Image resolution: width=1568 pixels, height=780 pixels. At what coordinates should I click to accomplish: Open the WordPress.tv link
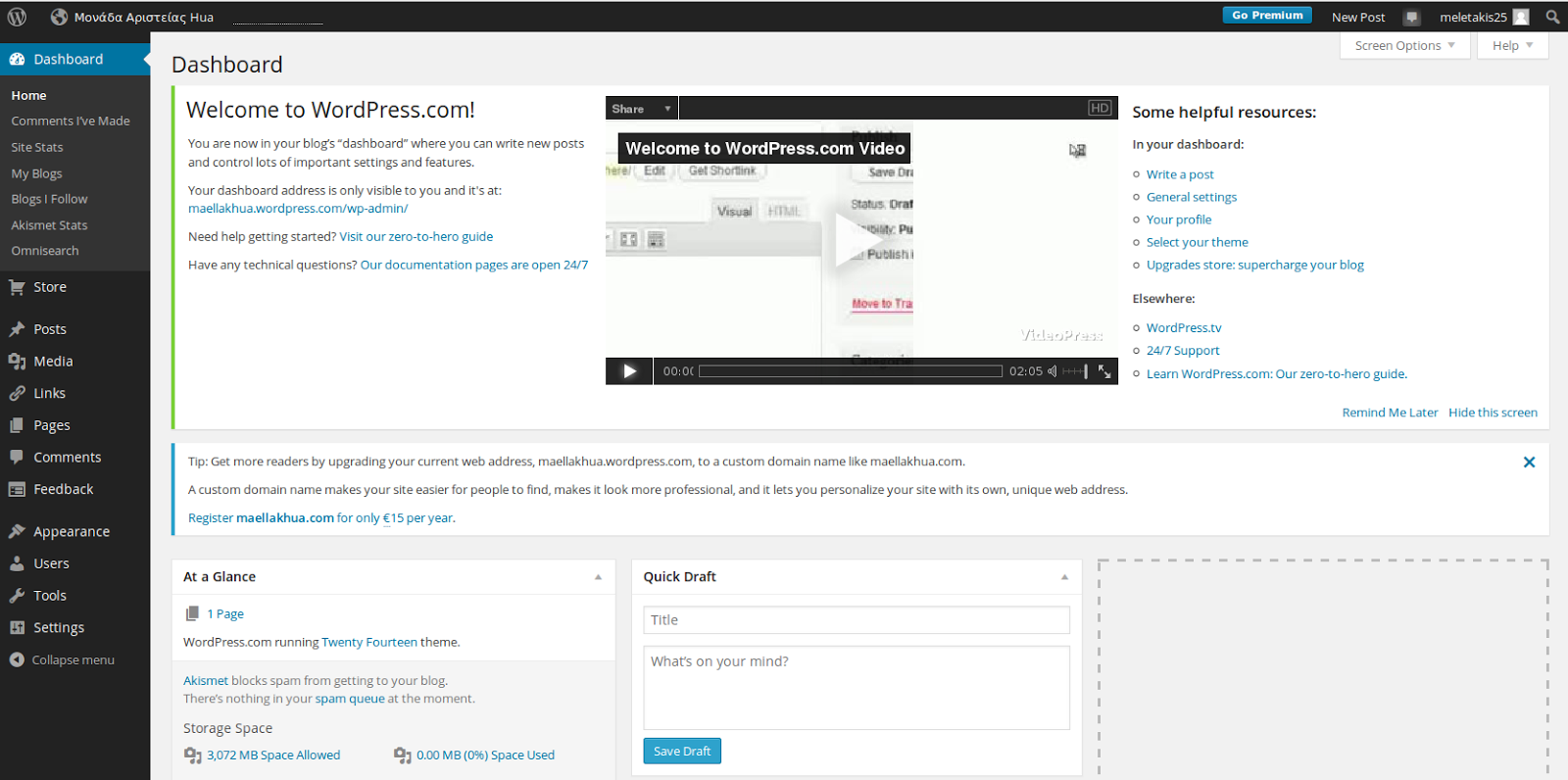pos(1184,327)
